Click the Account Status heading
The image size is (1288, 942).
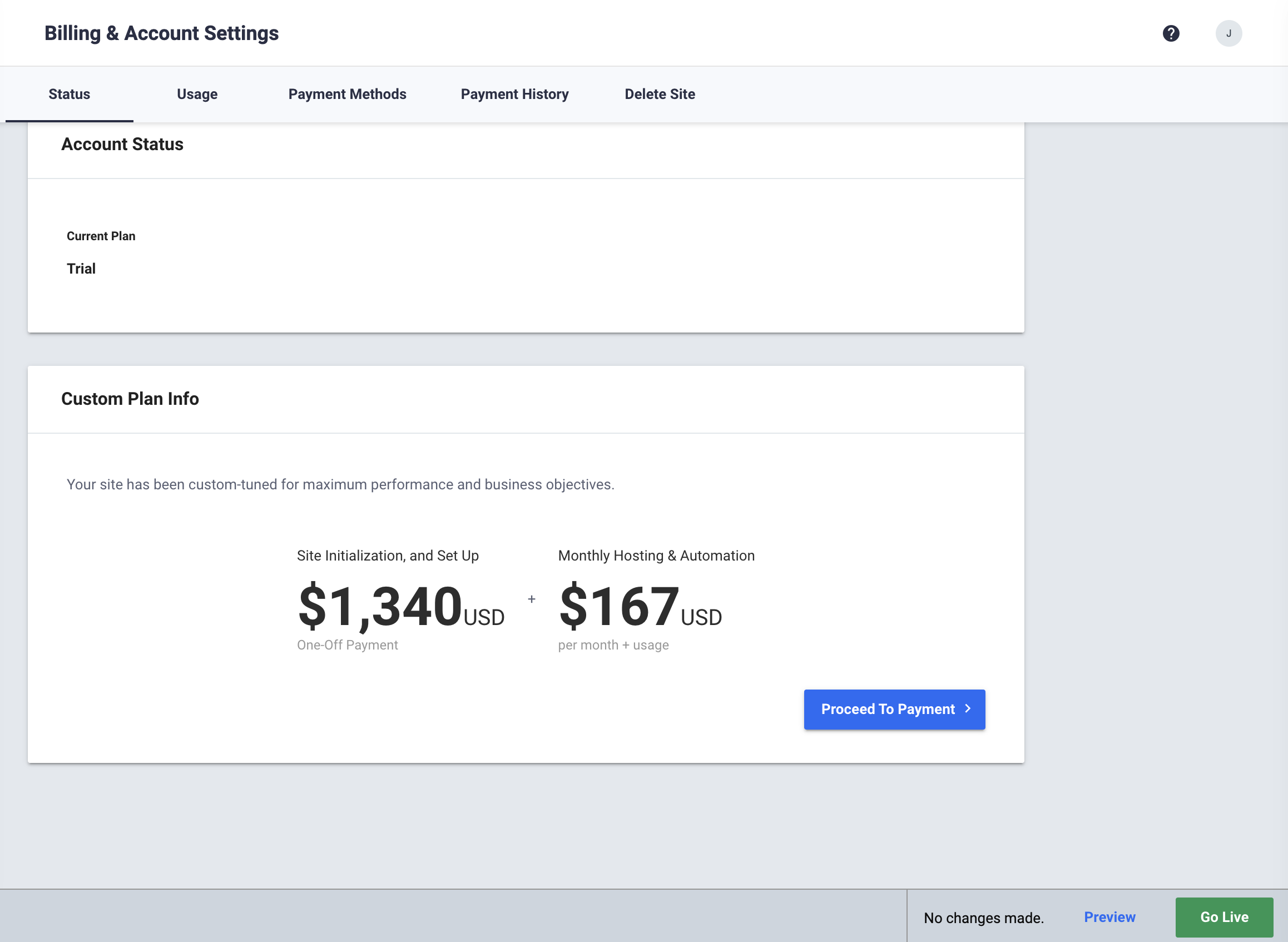[x=122, y=144]
